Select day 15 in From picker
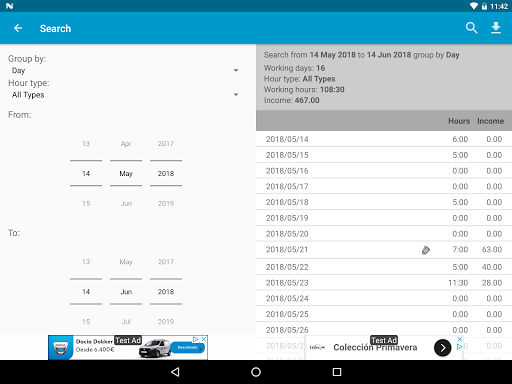The image size is (512, 384). (86, 203)
